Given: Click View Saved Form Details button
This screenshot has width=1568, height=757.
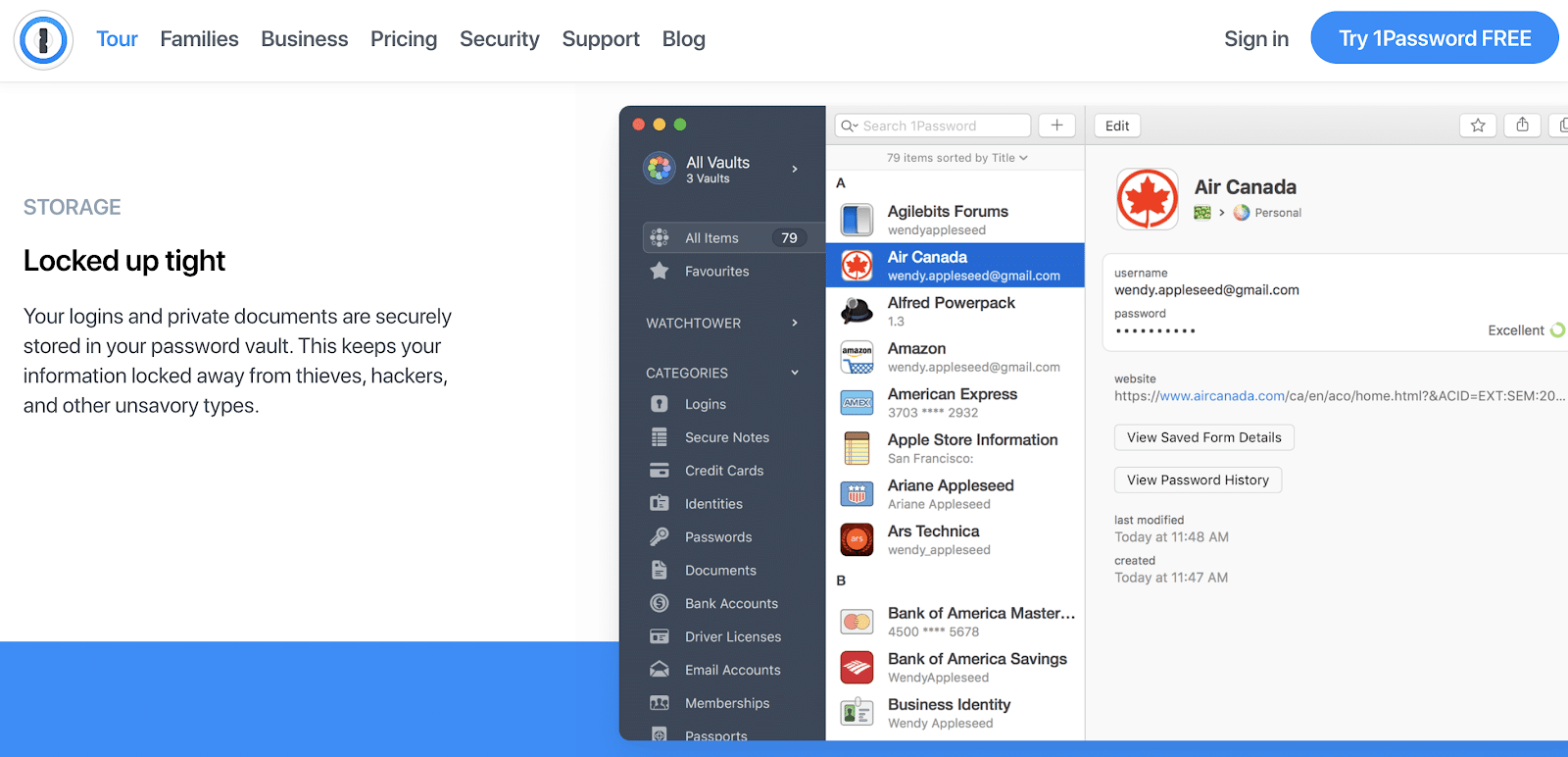Looking at the screenshot, I should (1203, 437).
